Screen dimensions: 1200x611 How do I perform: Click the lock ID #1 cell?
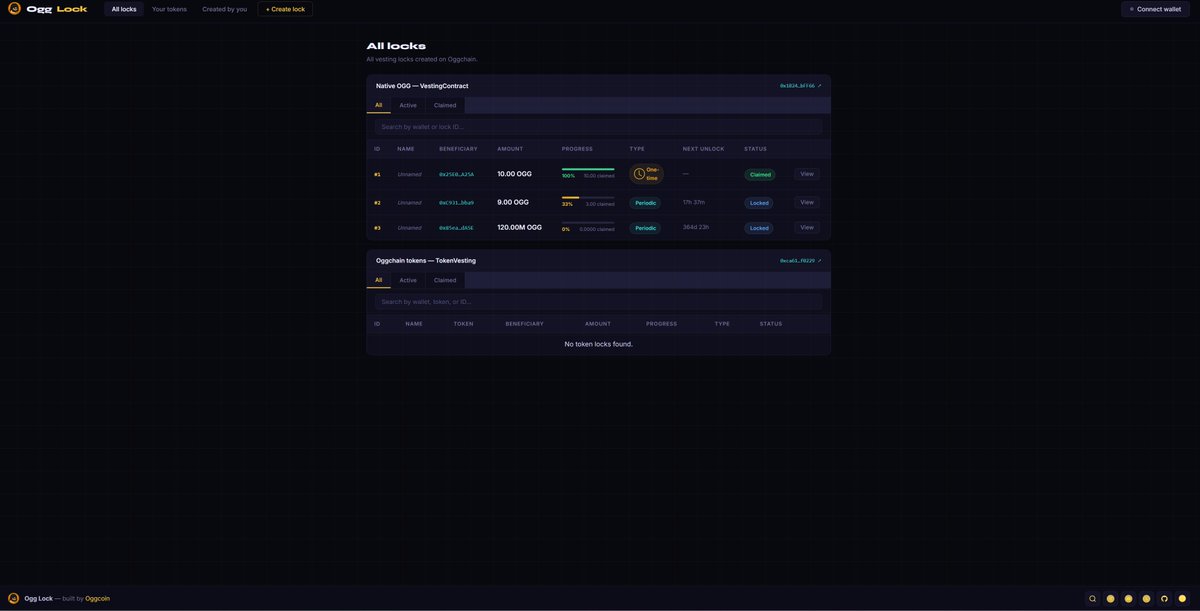pos(377,175)
